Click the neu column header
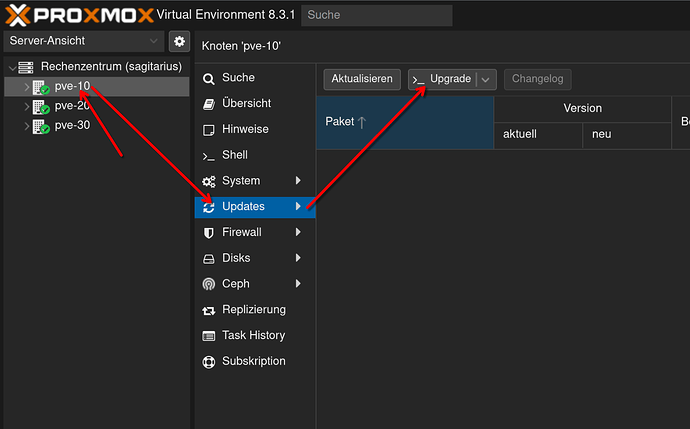Screen dimensions: 690x429 (x=627, y=135)
